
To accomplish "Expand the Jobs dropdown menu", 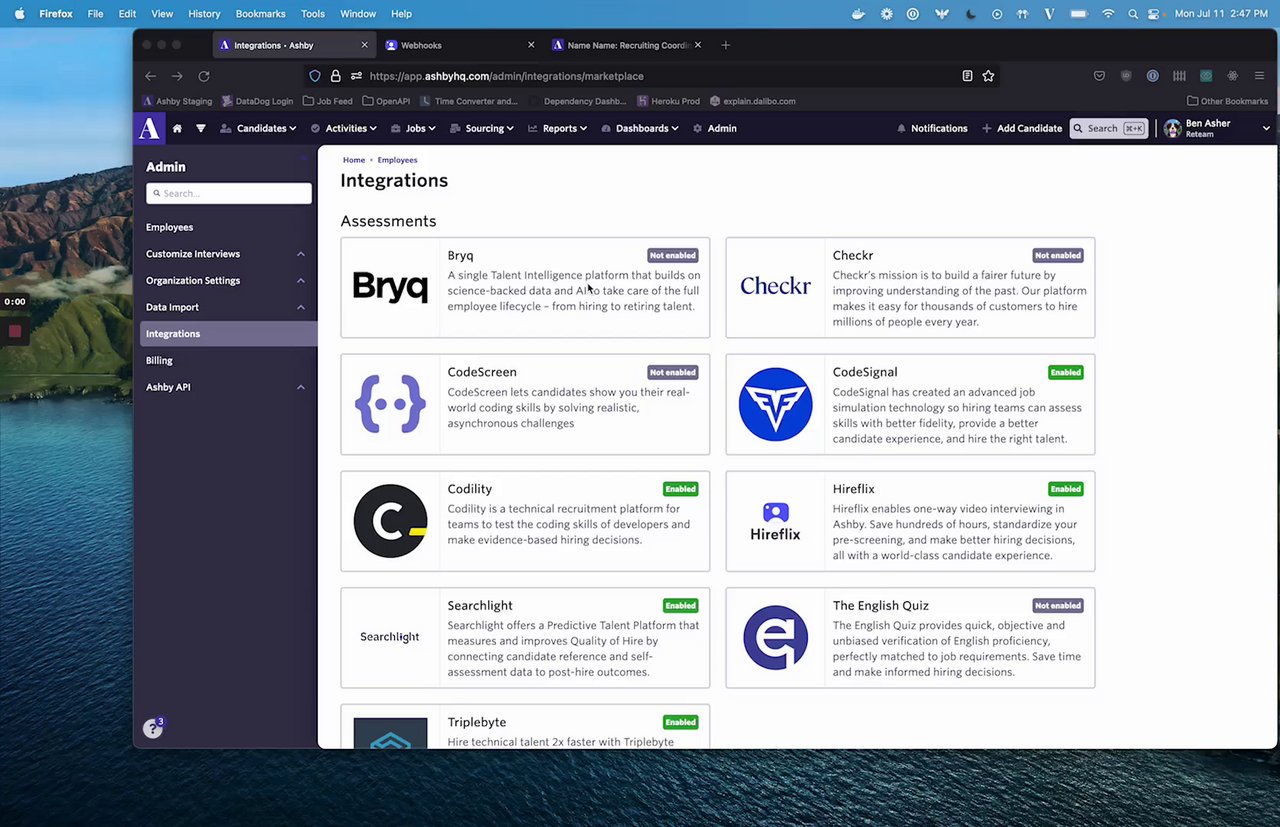I will (413, 128).
